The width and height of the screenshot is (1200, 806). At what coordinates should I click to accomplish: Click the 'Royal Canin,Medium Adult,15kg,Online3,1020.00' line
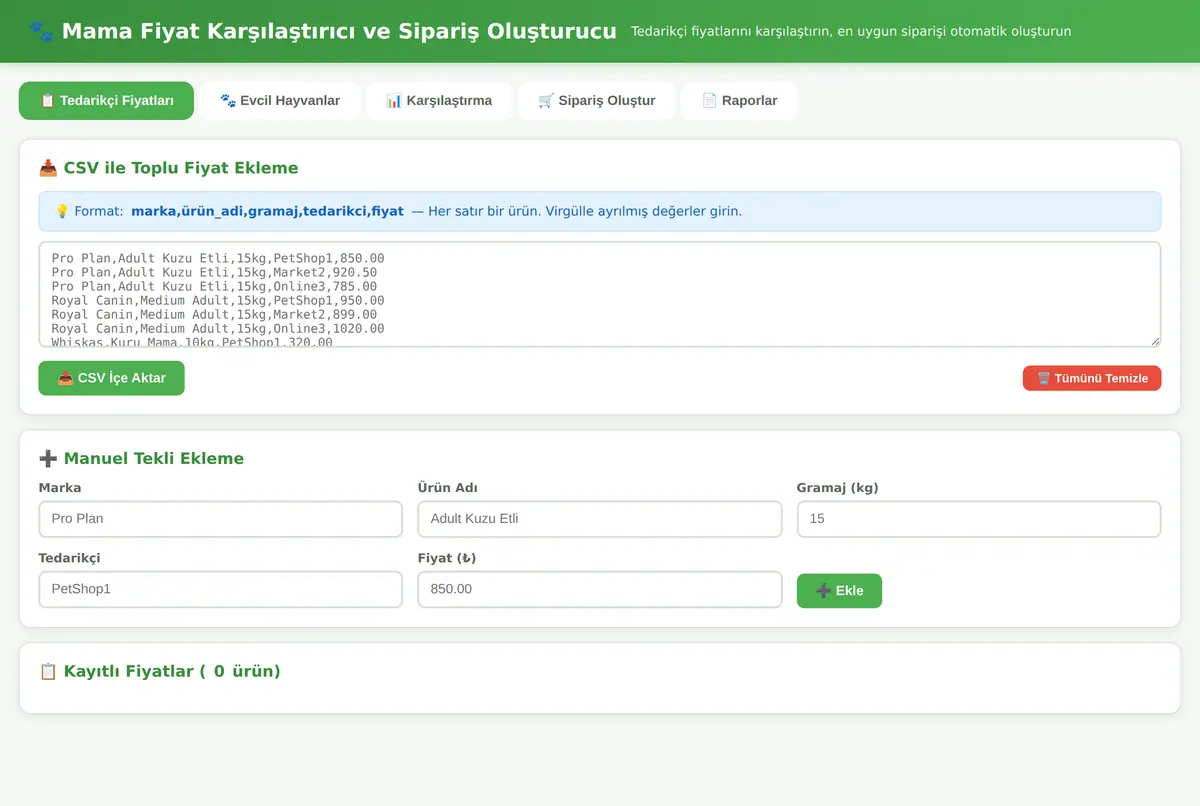[218, 328]
